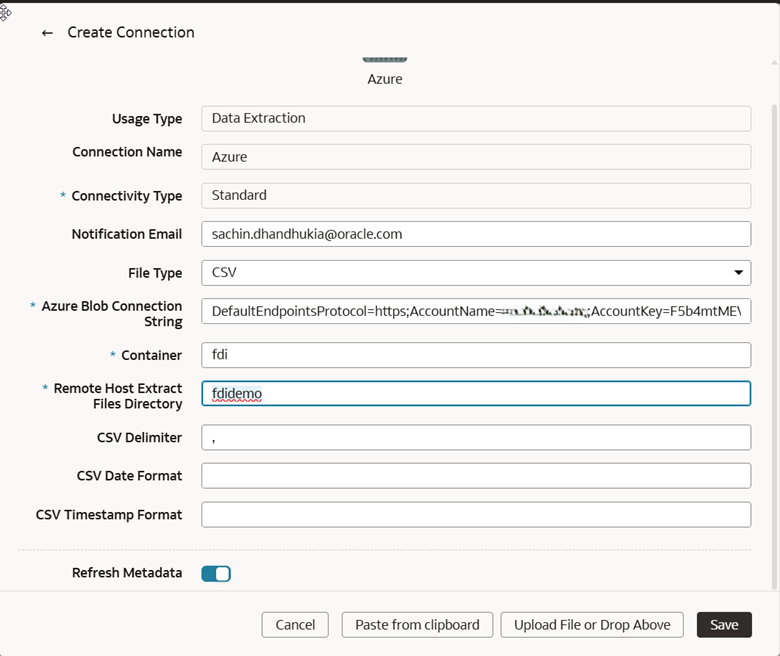Click the Connectivity Type label
The width and height of the screenshot is (780, 656).
pyautogui.click(x=127, y=196)
